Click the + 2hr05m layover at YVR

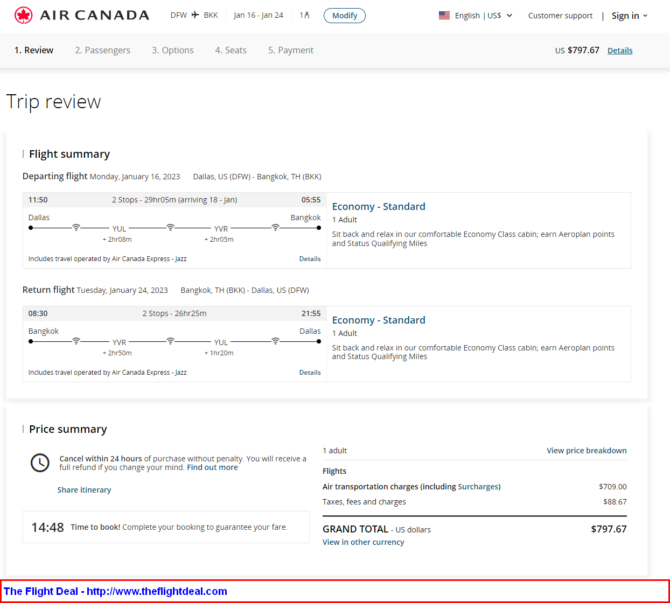click(x=219, y=239)
